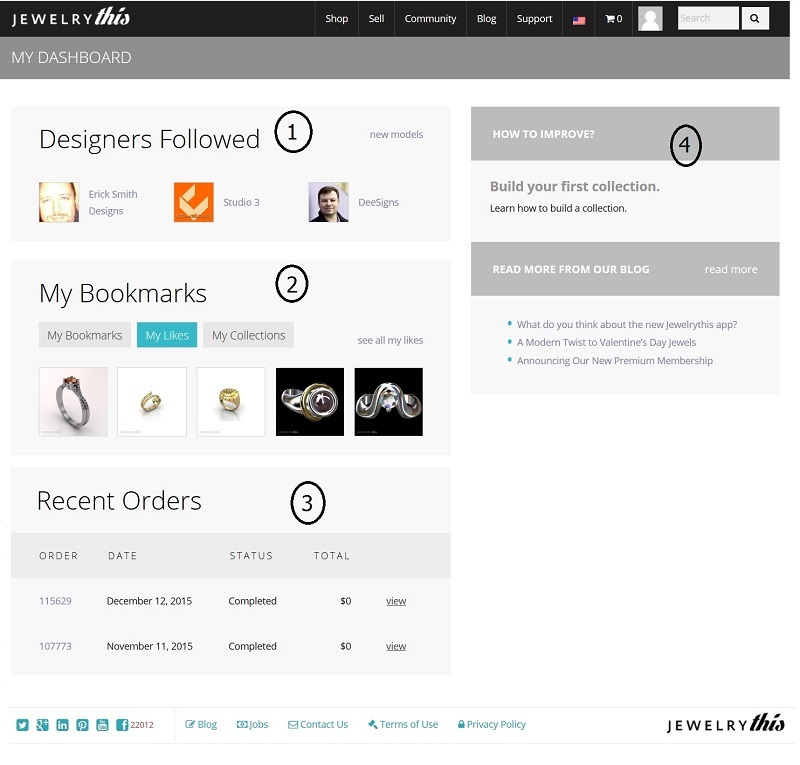Open the Support menu

534,19
